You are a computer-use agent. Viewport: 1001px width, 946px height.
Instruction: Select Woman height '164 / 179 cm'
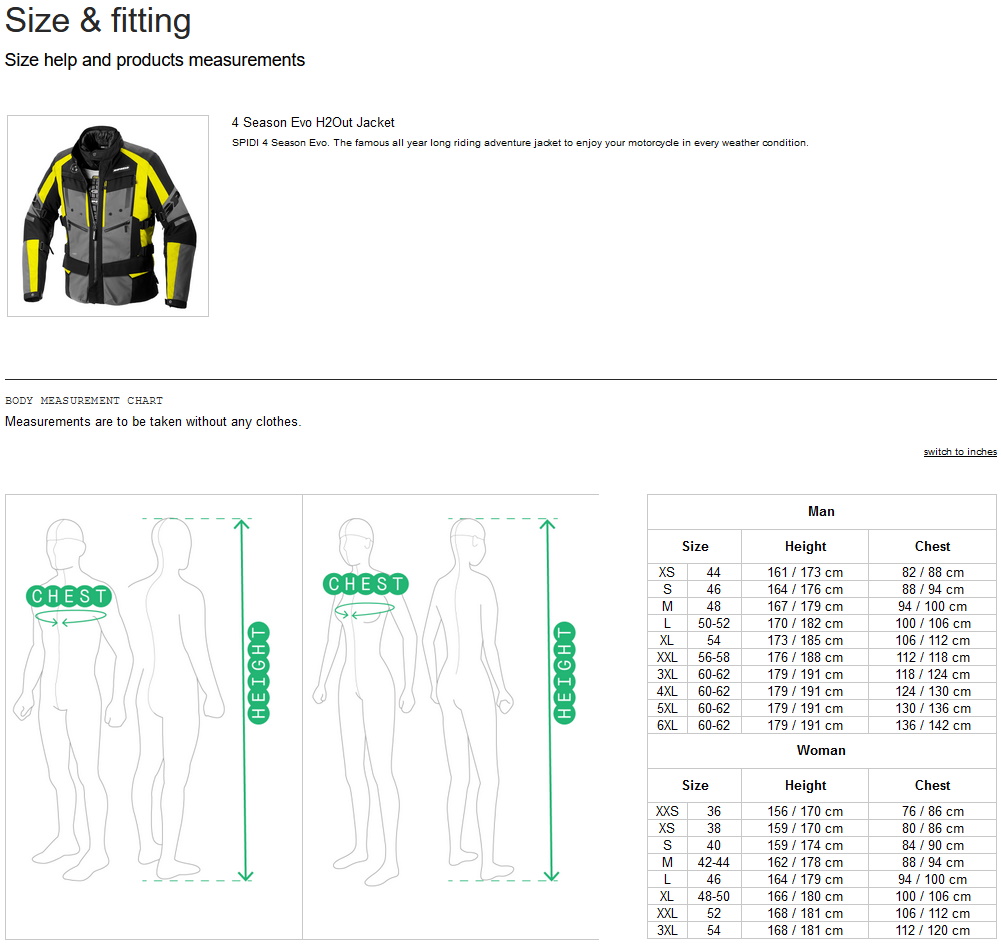click(805, 880)
